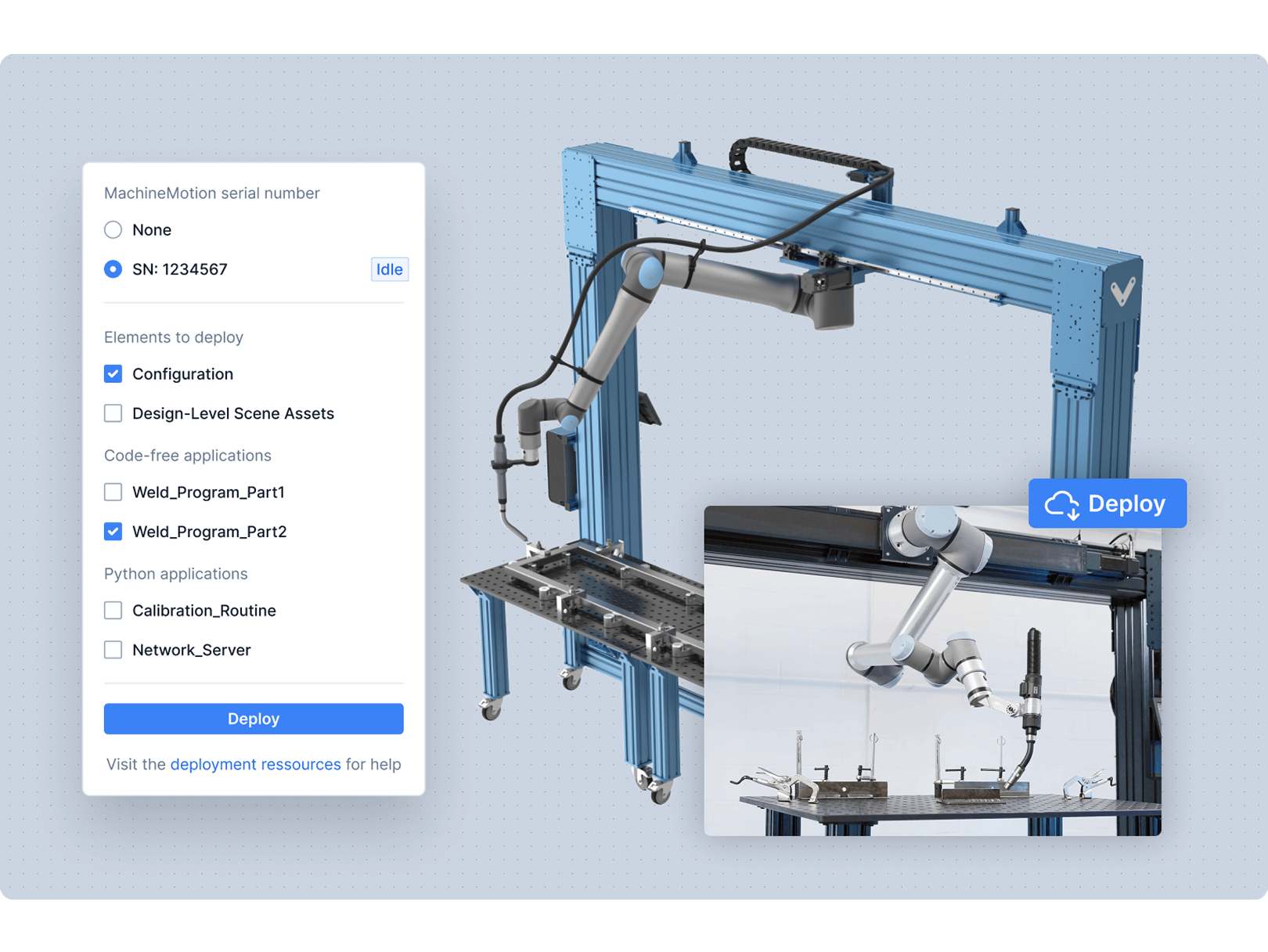The width and height of the screenshot is (1268, 952).
Task: Click the cloud icon on the Deploy button
Action: pyautogui.click(x=1064, y=503)
